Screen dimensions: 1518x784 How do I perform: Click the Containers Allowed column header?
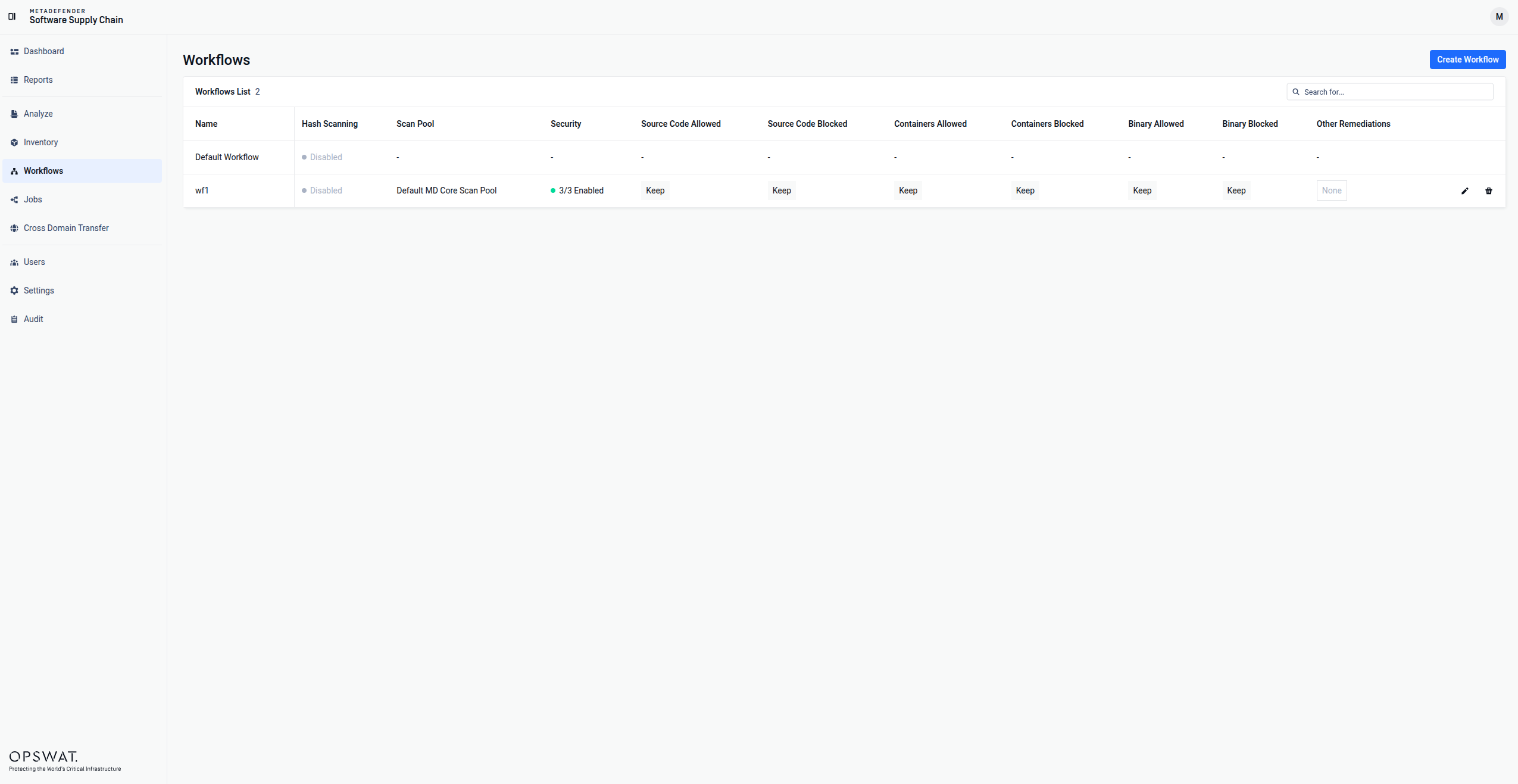click(x=930, y=124)
